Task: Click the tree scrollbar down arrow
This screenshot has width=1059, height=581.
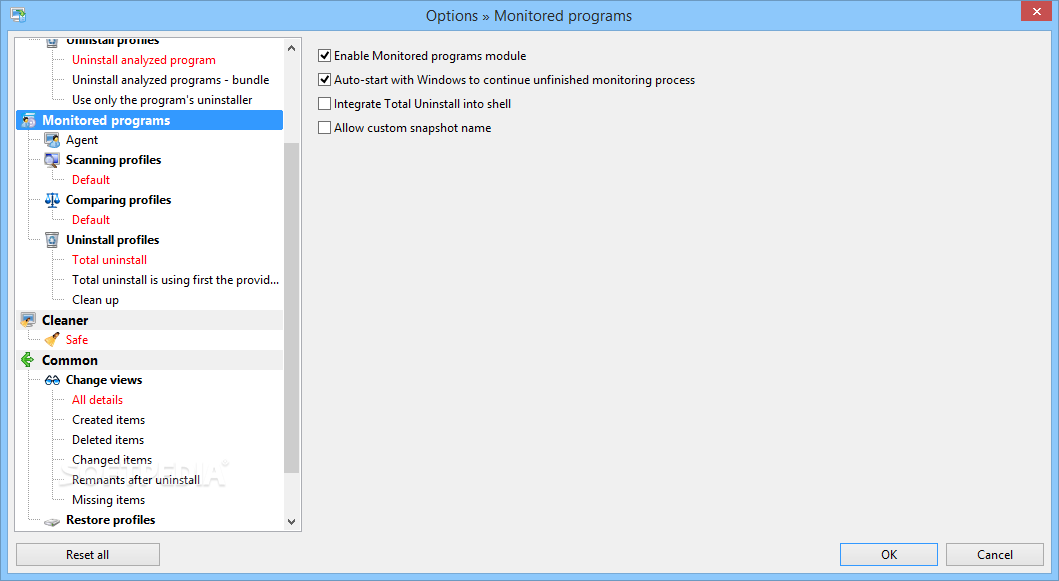Action: tap(291, 522)
